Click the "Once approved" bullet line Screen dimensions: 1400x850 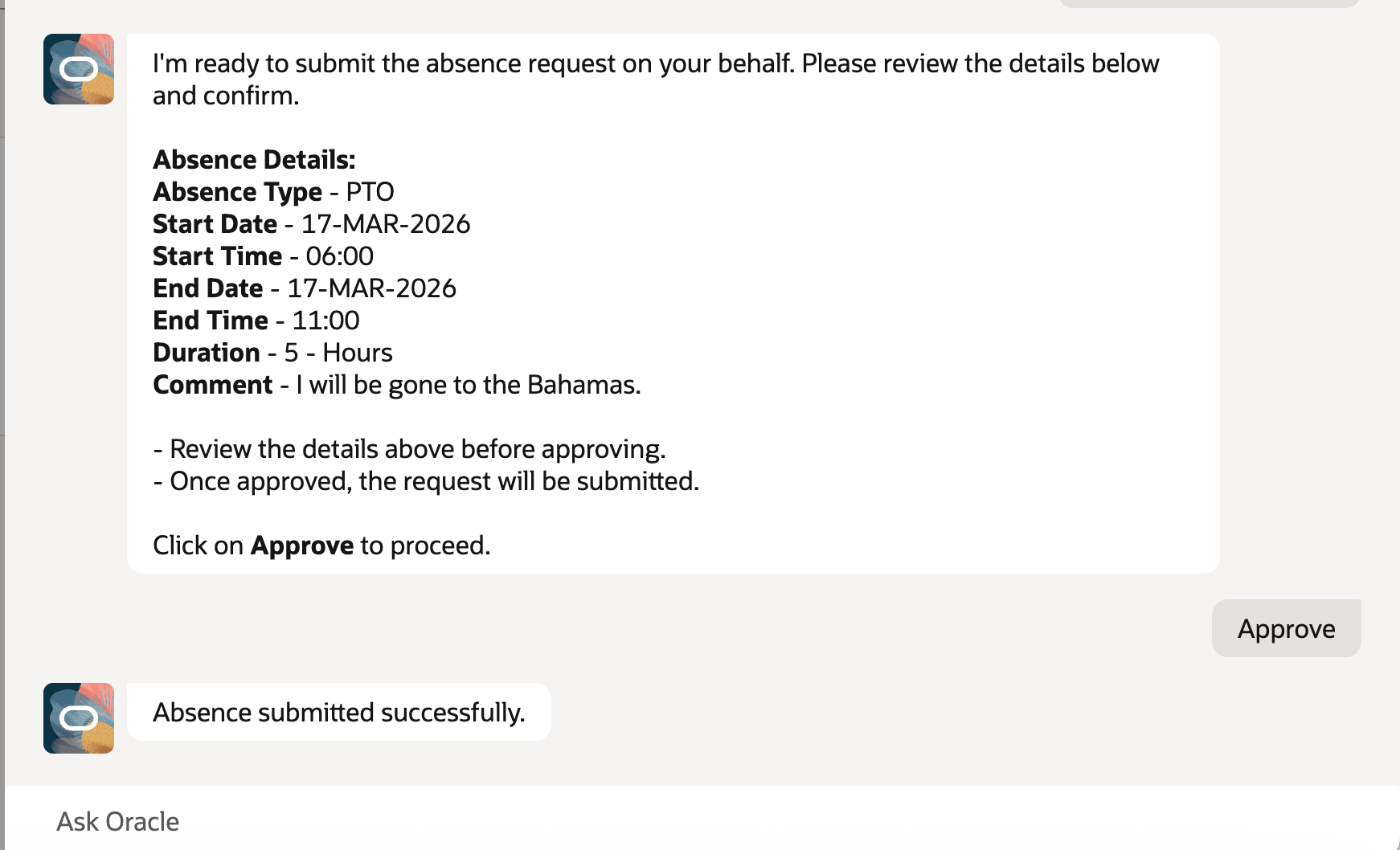[x=426, y=480]
